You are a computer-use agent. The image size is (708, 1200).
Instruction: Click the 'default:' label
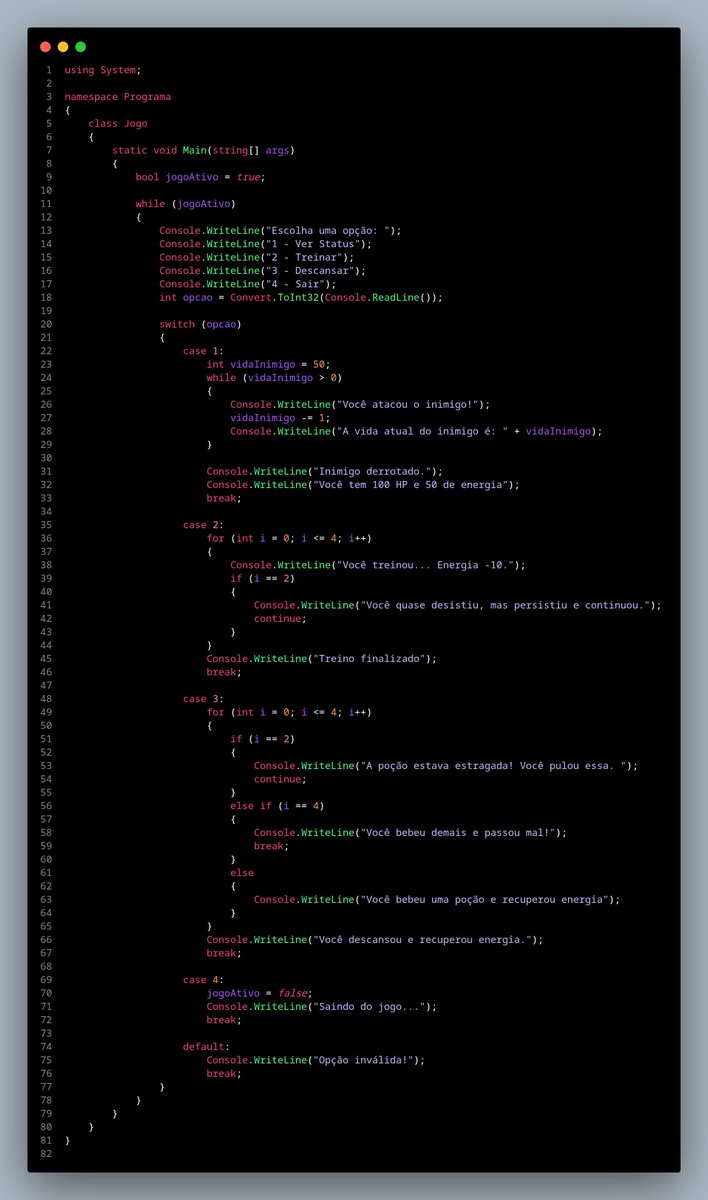click(206, 1046)
